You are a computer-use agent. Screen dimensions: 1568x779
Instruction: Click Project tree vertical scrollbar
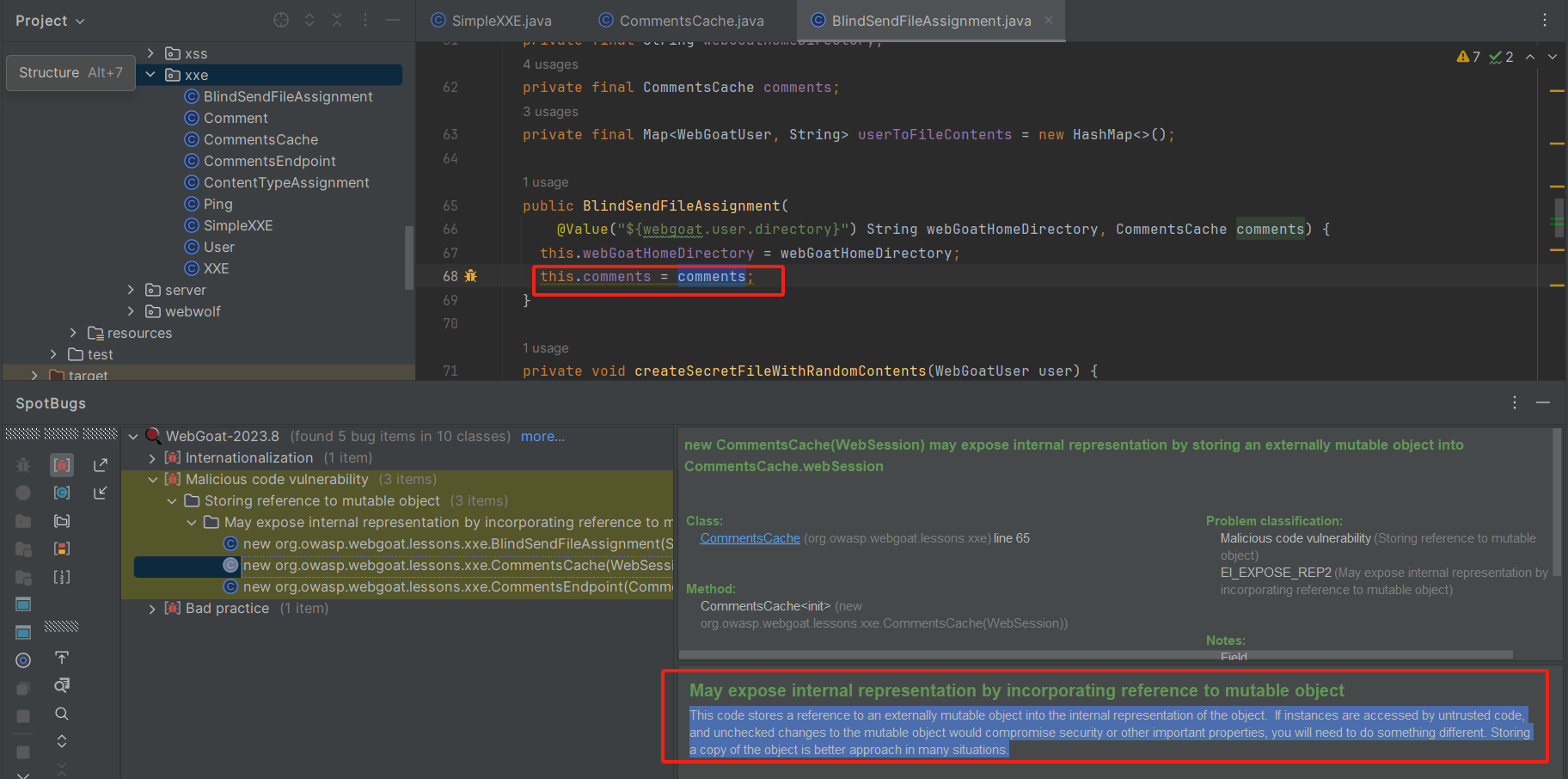tap(409, 257)
